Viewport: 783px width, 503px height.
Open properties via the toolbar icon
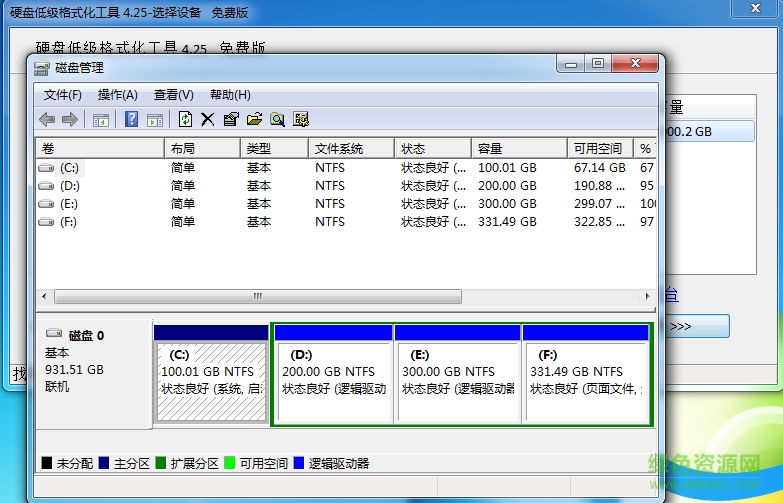click(x=231, y=120)
